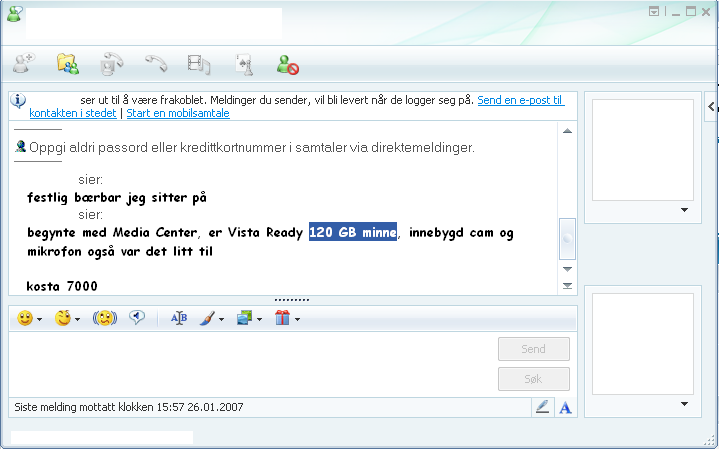This screenshot has width=719, height=449.
Task: Block this contact
Action: [288, 64]
